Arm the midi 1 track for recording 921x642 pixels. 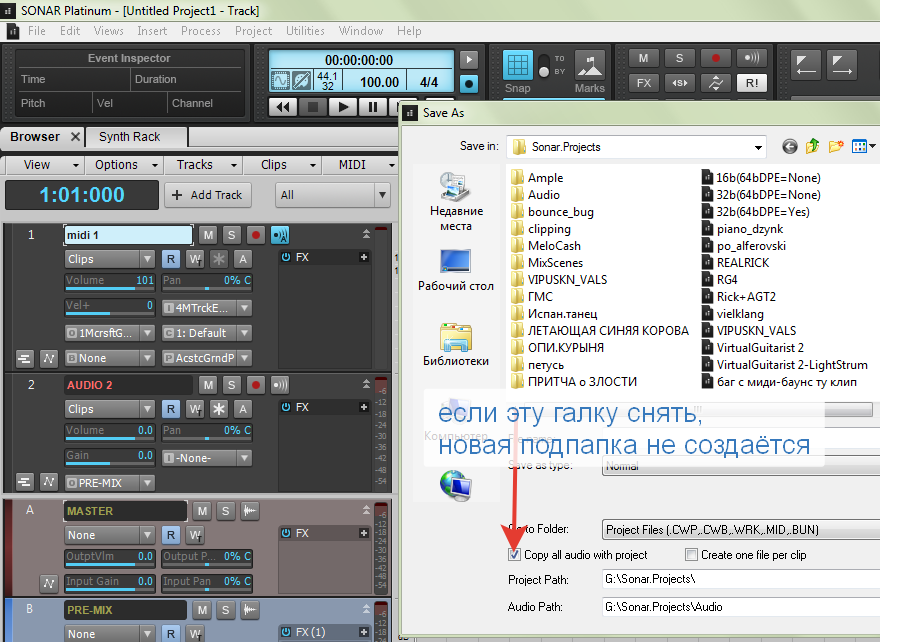(x=256, y=236)
